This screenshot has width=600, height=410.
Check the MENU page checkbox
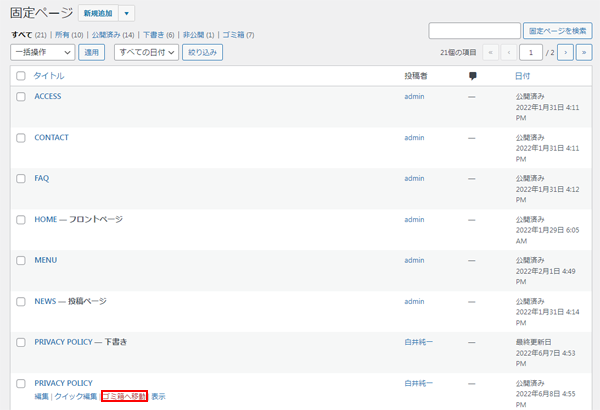[21, 260]
